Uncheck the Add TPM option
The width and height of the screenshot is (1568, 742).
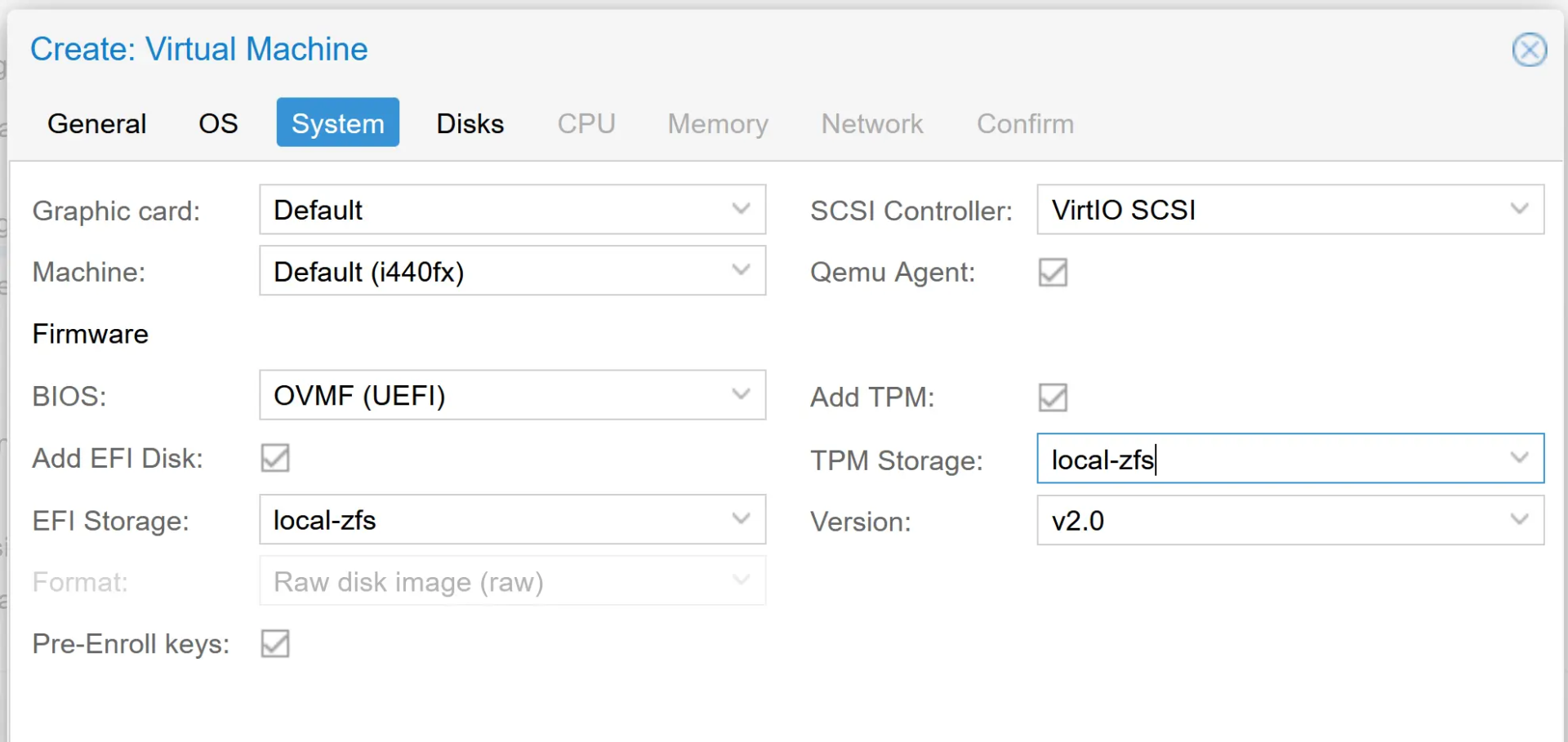coord(1052,398)
